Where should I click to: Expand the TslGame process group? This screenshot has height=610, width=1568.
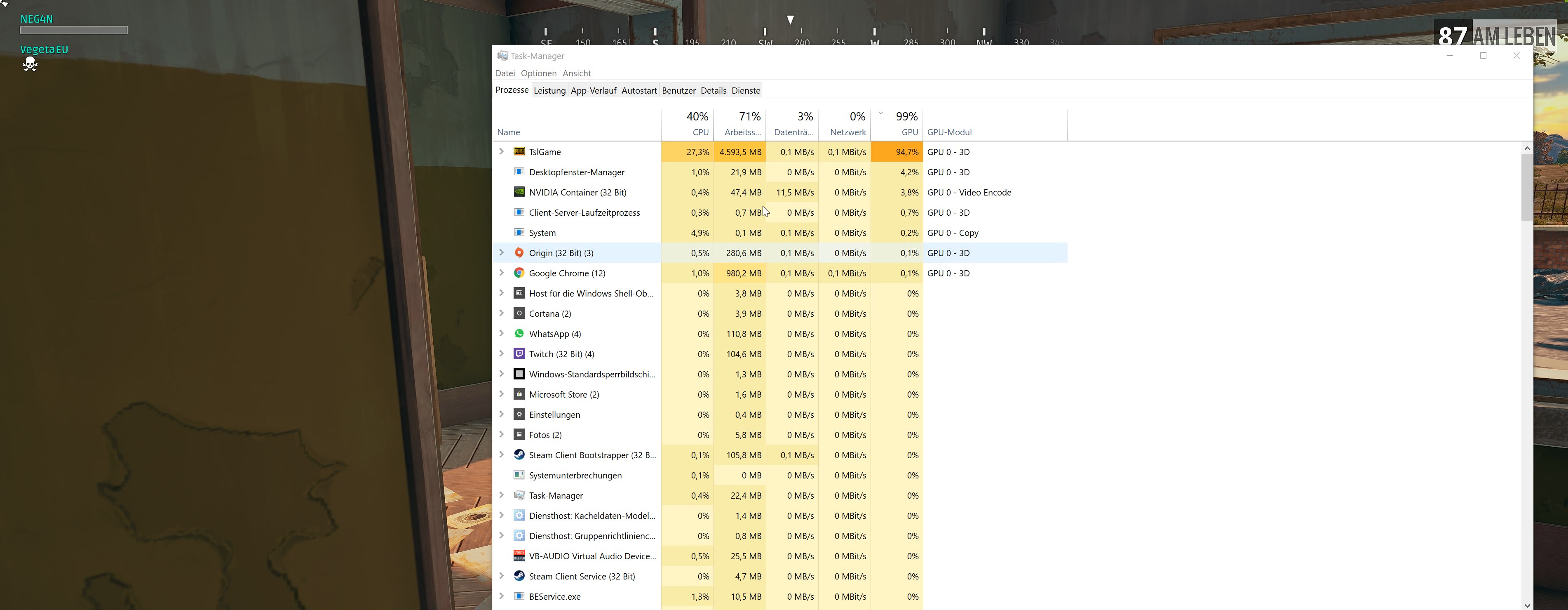(x=502, y=152)
